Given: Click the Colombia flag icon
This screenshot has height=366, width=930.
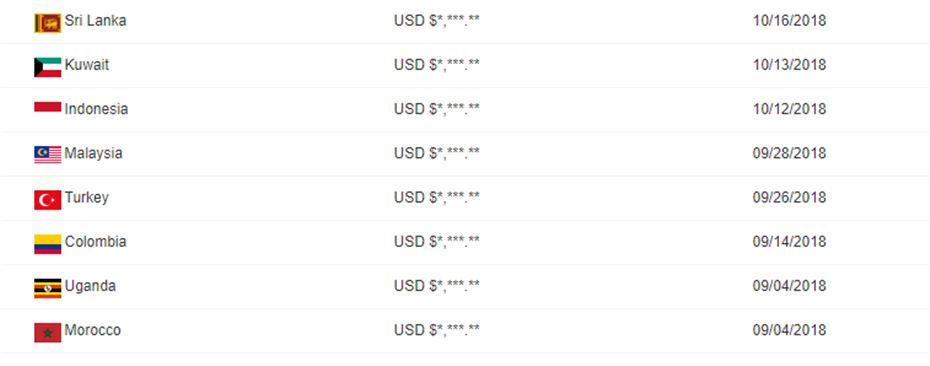Looking at the screenshot, I should (x=47, y=244).
